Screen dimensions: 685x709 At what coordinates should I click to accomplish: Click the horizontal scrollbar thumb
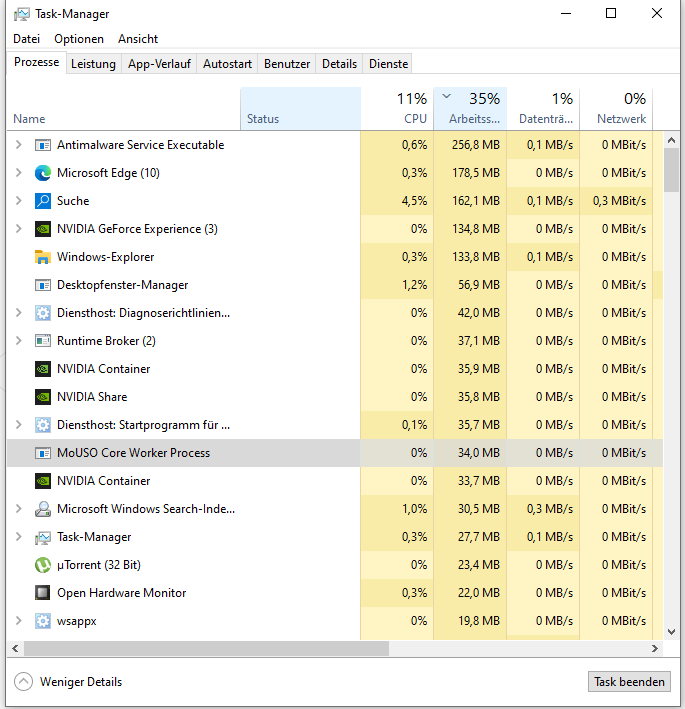[x=207, y=648]
